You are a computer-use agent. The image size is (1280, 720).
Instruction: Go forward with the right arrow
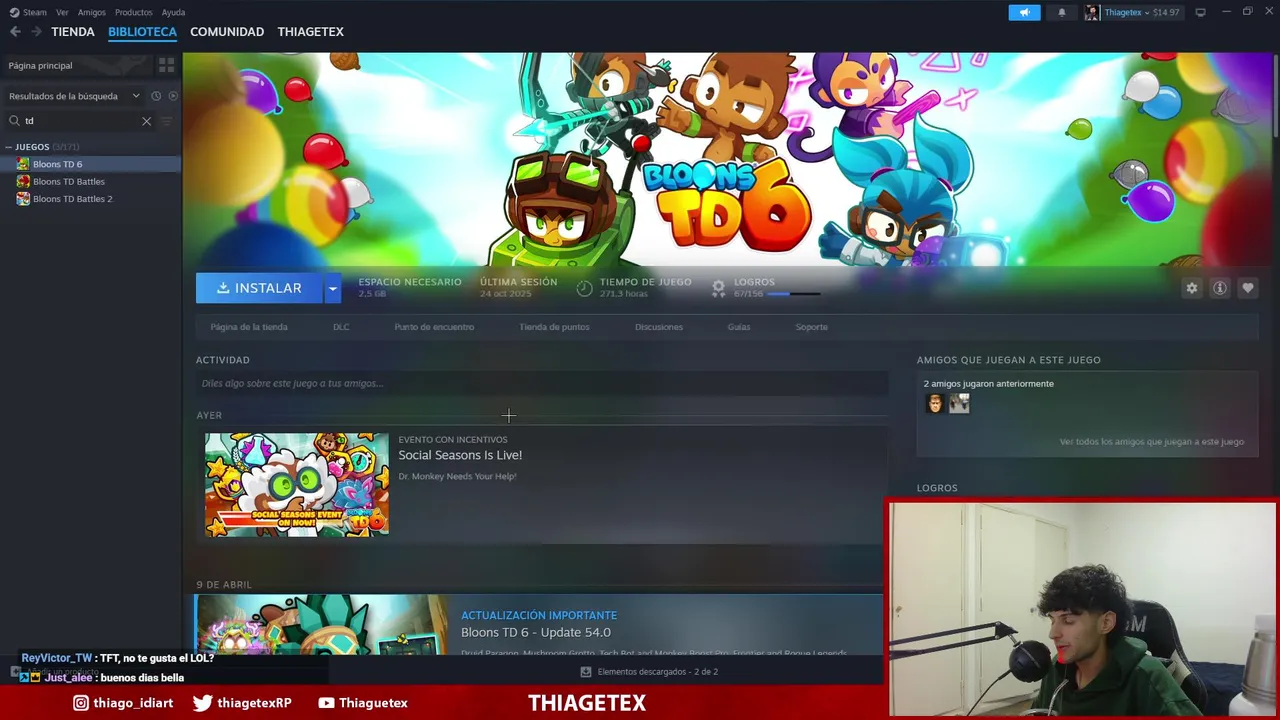point(36,32)
